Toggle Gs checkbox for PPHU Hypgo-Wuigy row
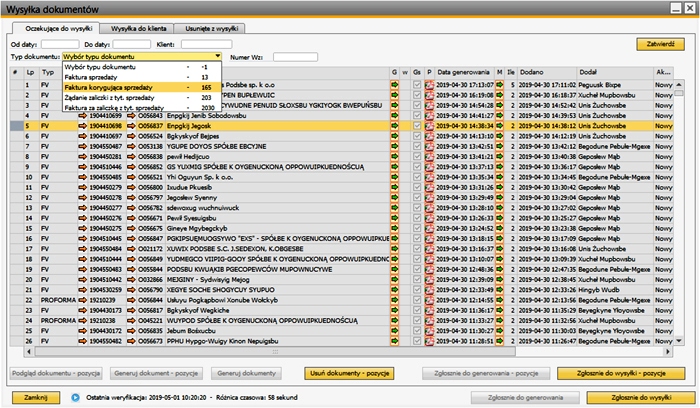 pyautogui.click(x=417, y=341)
